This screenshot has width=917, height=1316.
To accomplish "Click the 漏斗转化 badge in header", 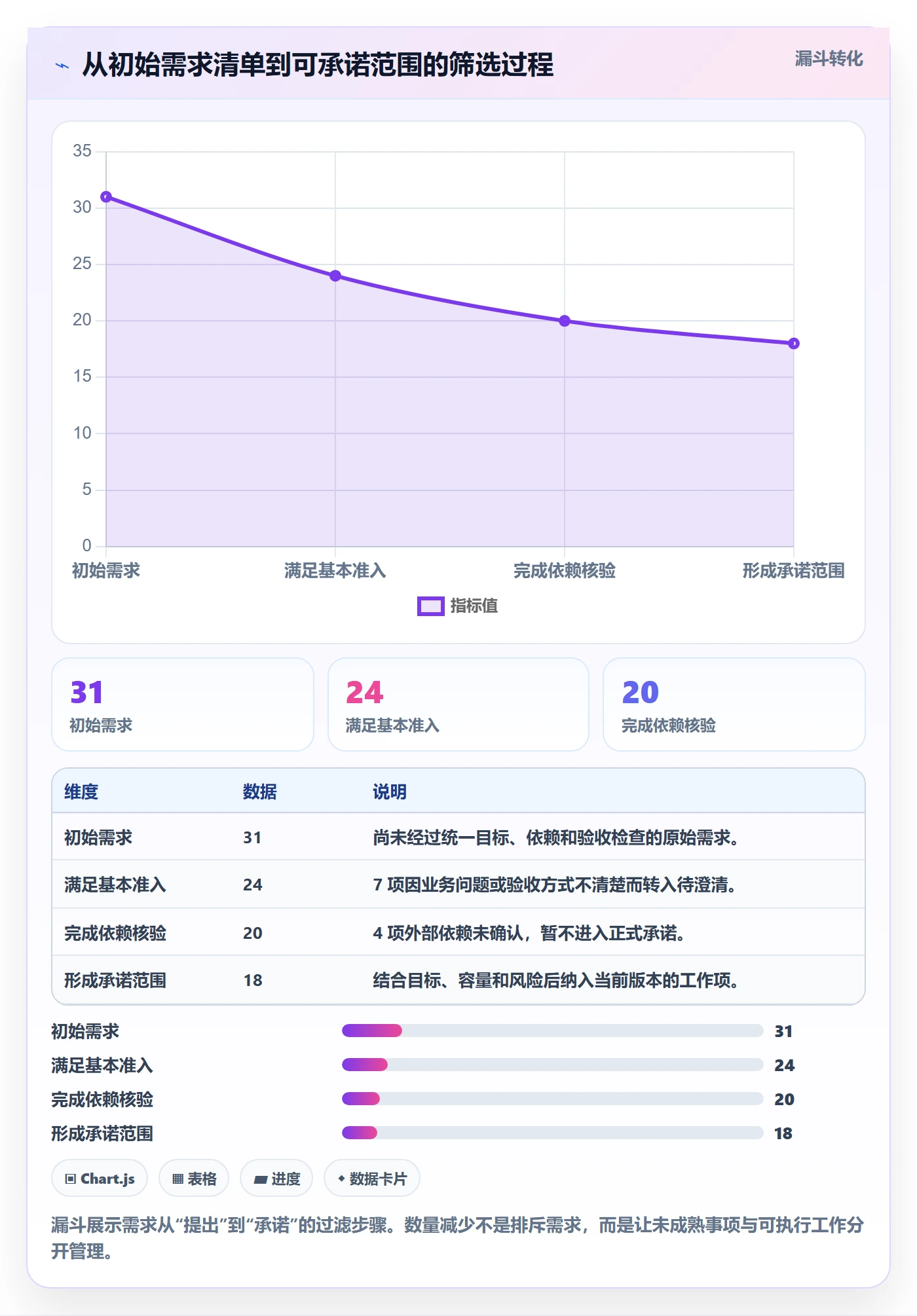I will [x=829, y=59].
